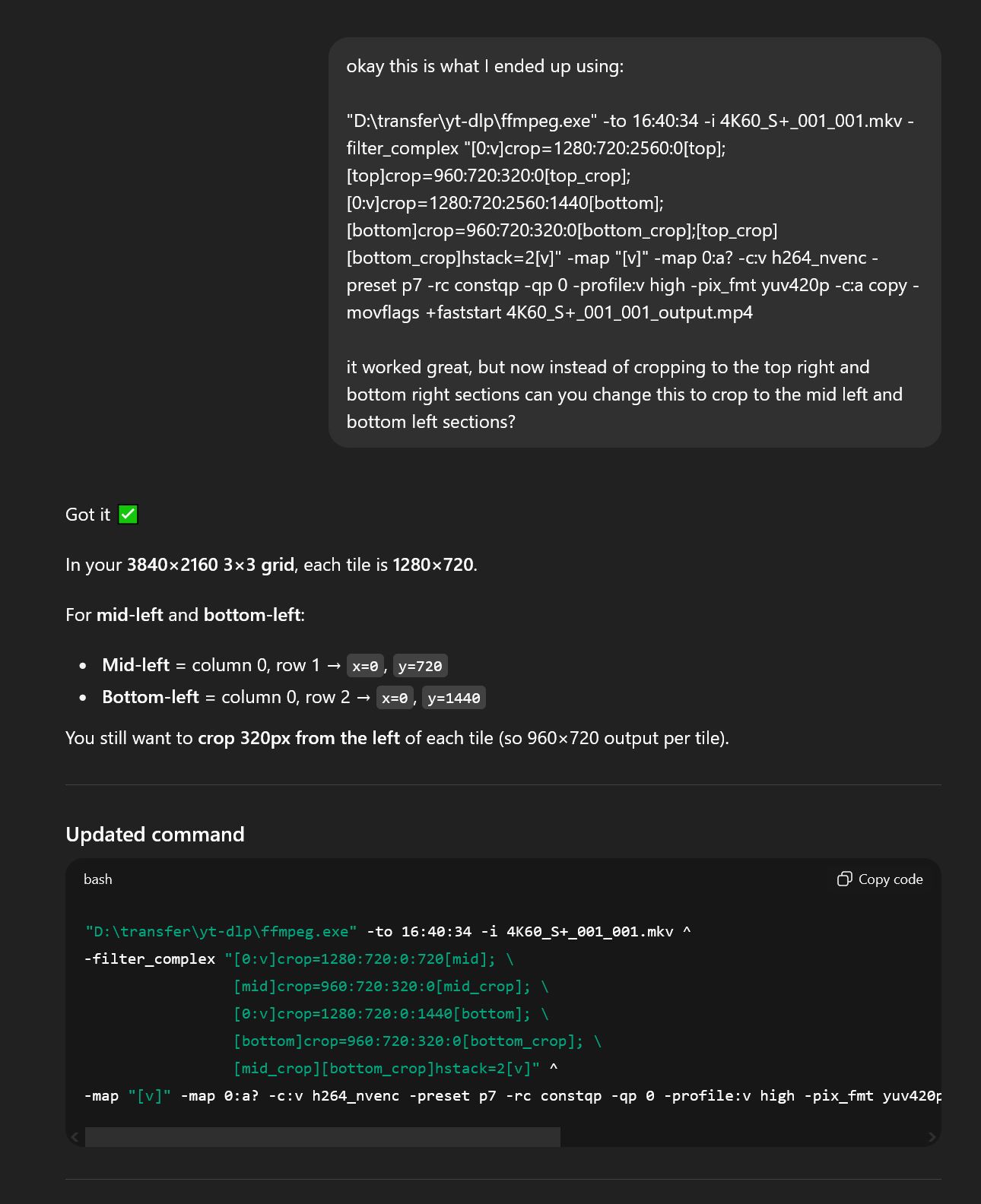
Task: Click the right scroll arrow of the code block
Action: (932, 1137)
